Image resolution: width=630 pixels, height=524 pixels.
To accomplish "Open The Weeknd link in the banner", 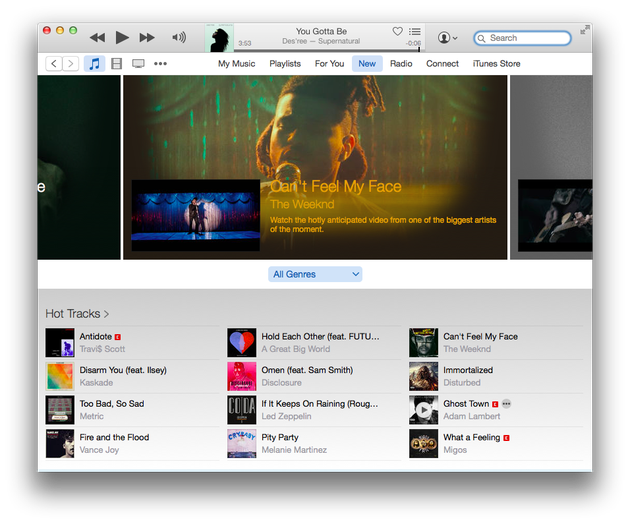I will pyautogui.click(x=302, y=204).
